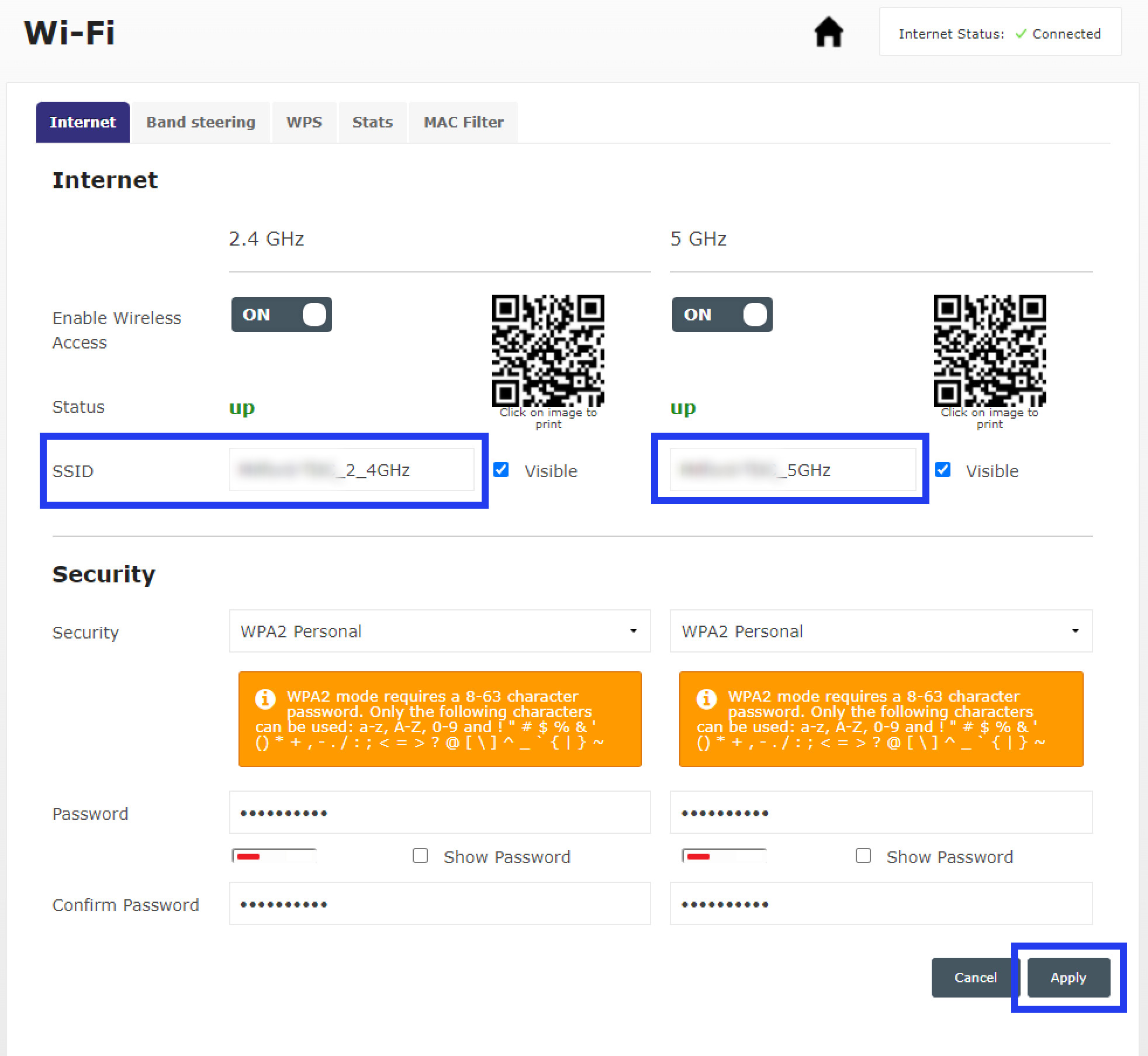Focus the 2.4 GHz Confirm Password field

click(440, 903)
